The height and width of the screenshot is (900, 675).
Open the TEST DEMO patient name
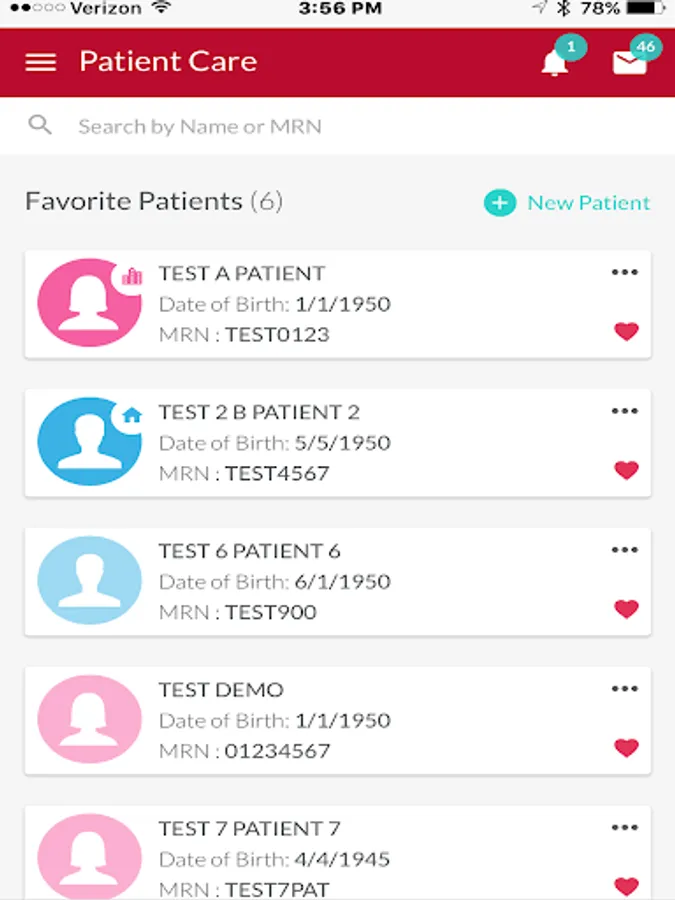pos(221,689)
